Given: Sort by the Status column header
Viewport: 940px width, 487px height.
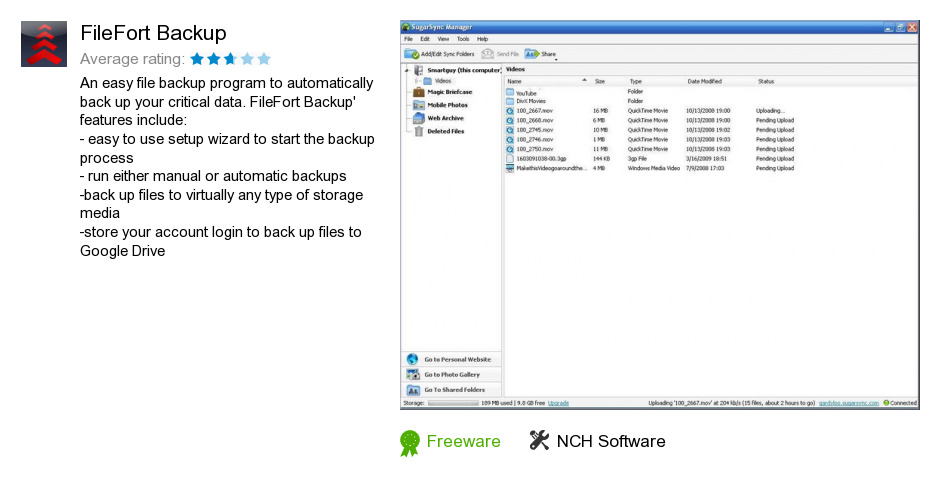Looking at the screenshot, I should coord(766,81).
